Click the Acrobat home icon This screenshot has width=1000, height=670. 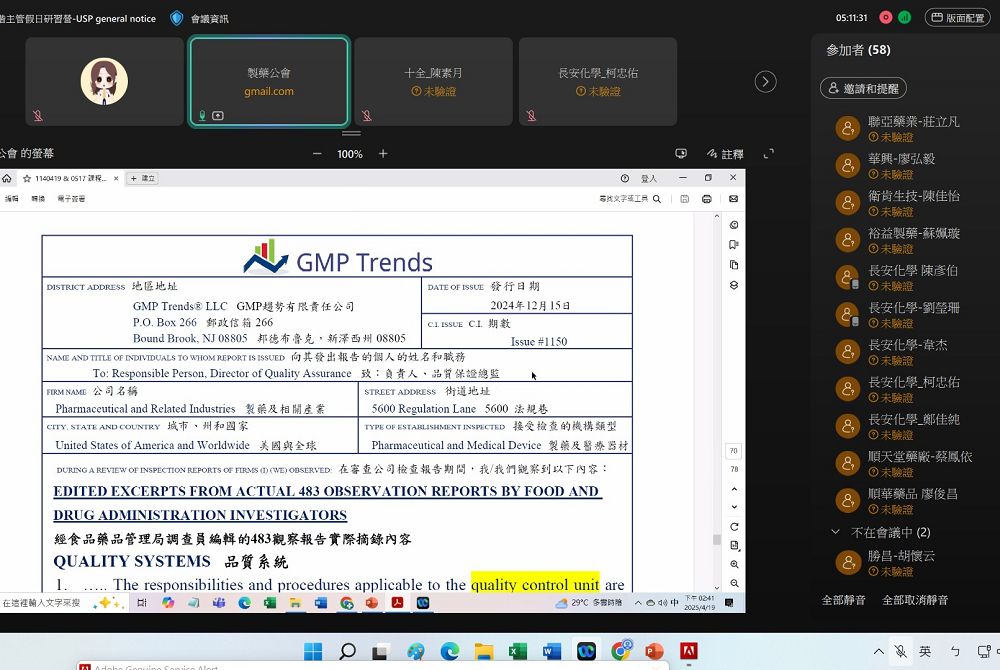coord(6,178)
